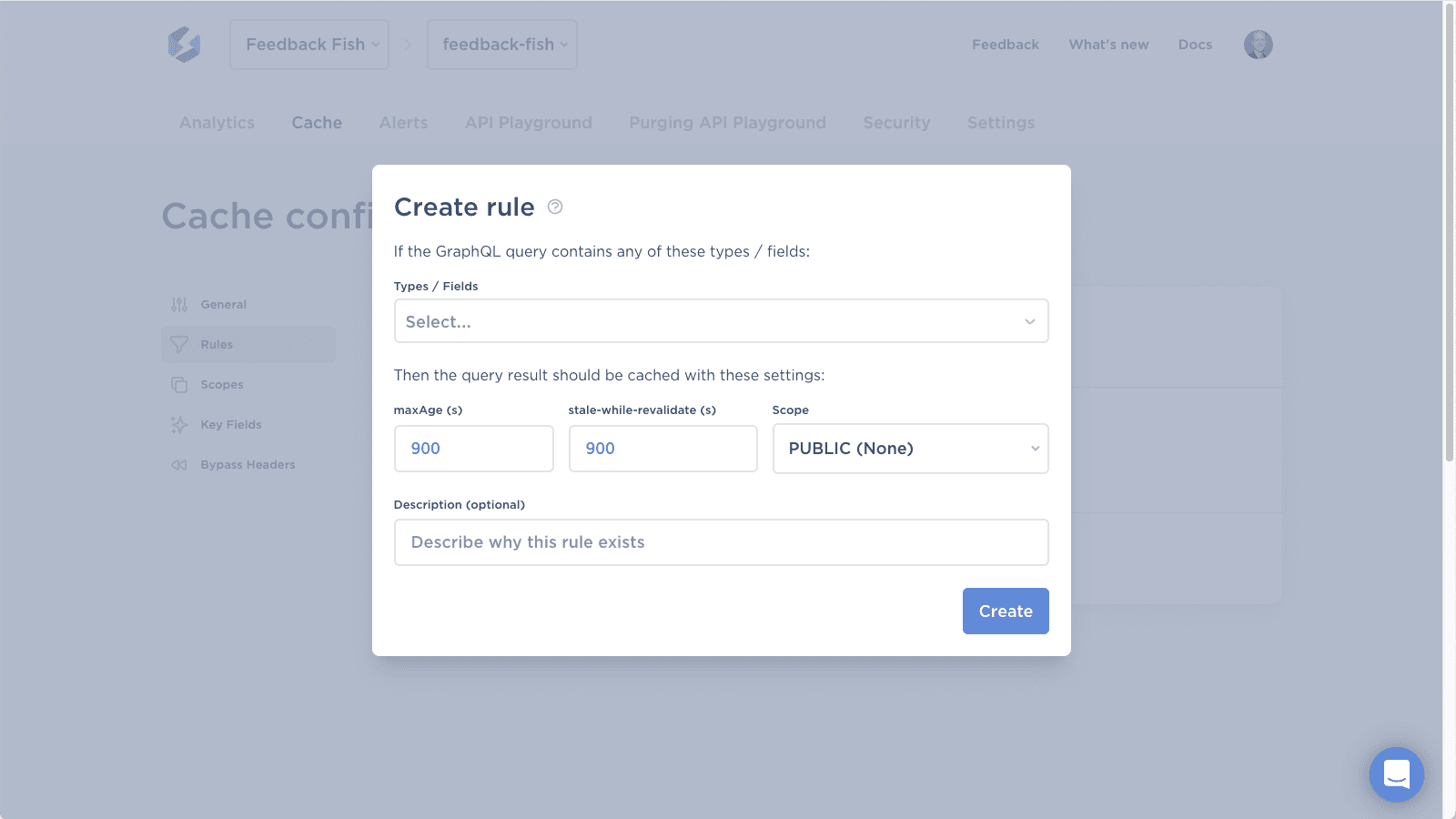
Task: Open the Feedback Fish organization dropdown
Action: (309, 45)
